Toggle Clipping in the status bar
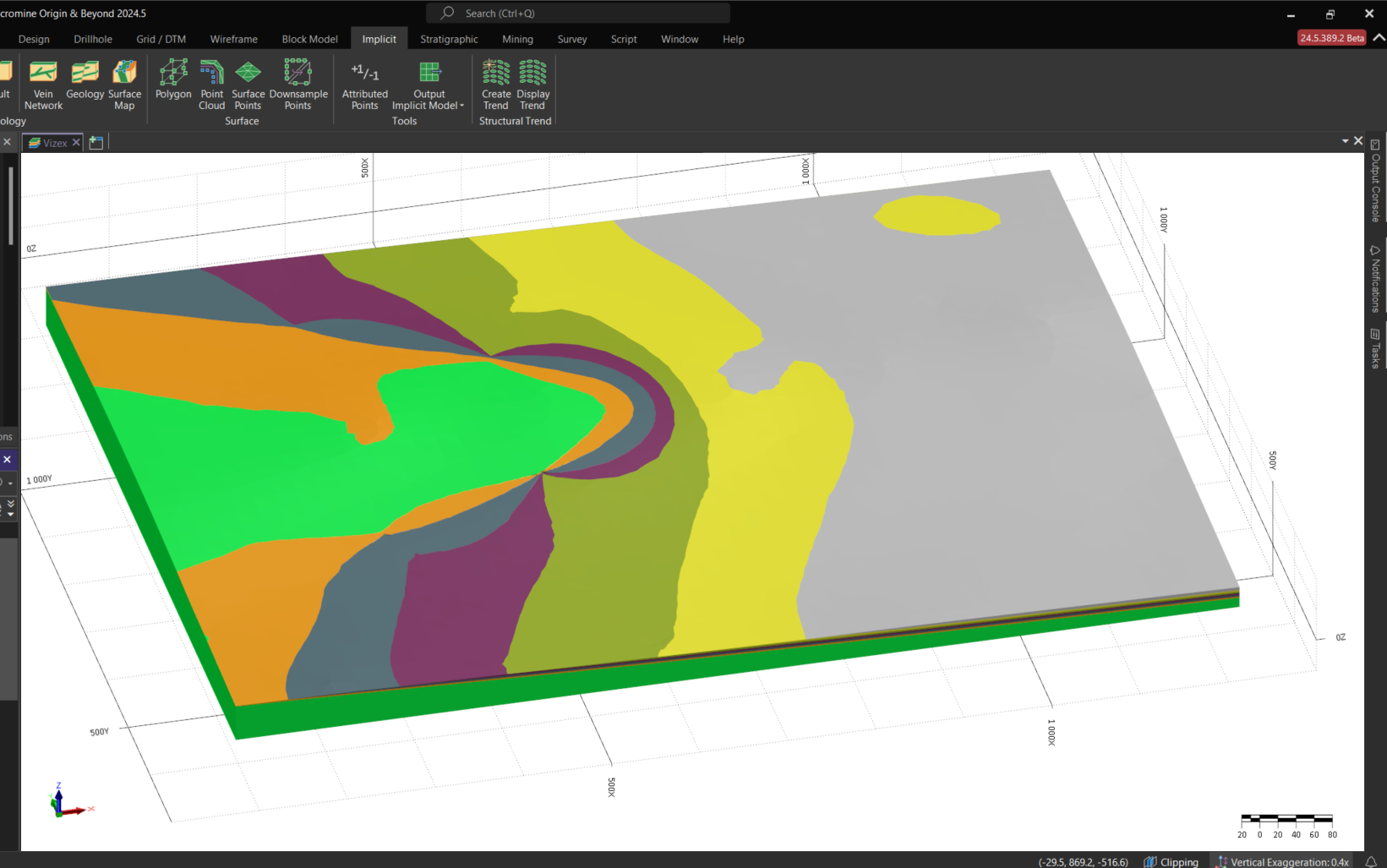Viewport: 1387px width, 868px height. click(1171, 861)
